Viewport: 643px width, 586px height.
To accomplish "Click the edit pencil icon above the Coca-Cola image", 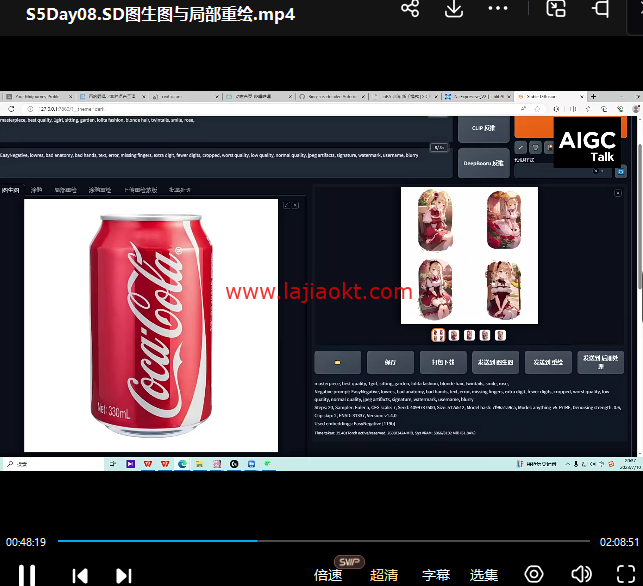I will click(x=286, y=205).
